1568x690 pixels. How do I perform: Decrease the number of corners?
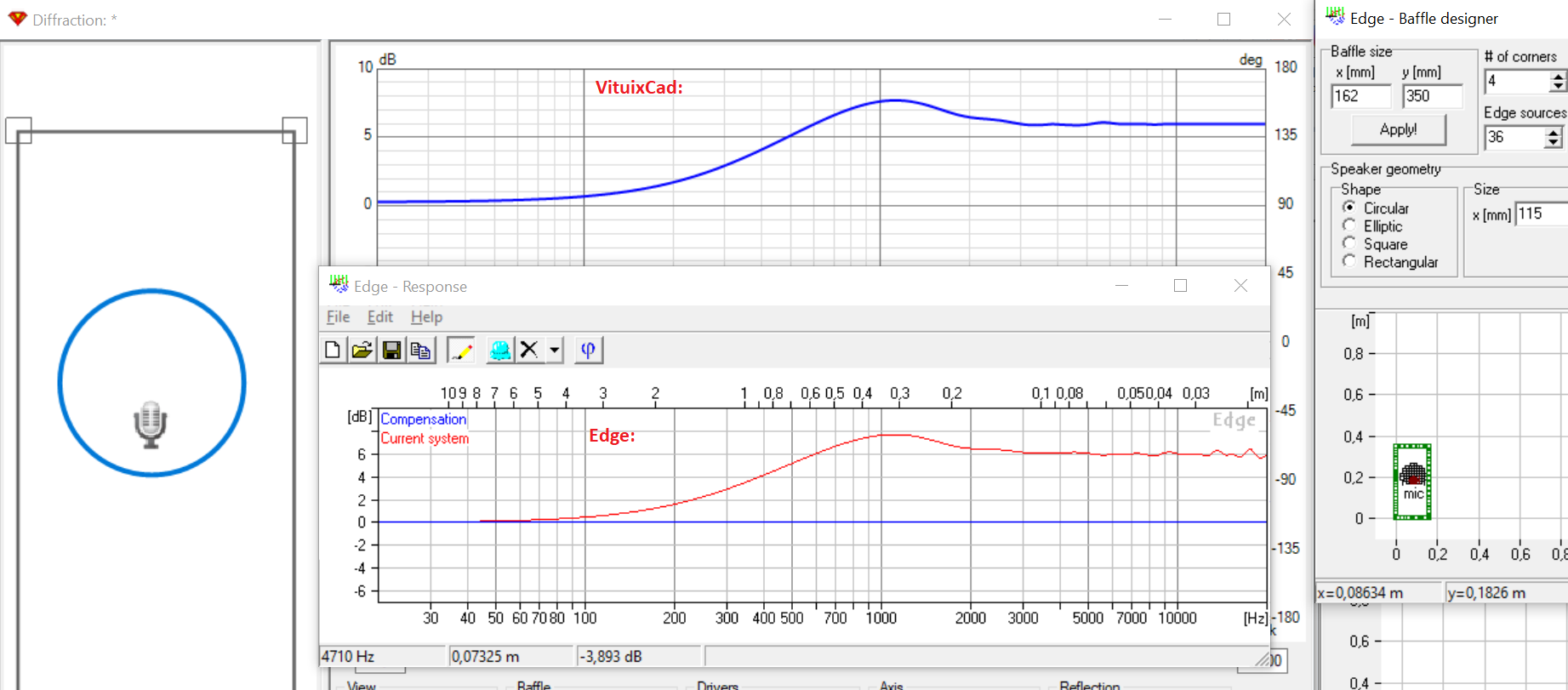tap(1558, 87)
